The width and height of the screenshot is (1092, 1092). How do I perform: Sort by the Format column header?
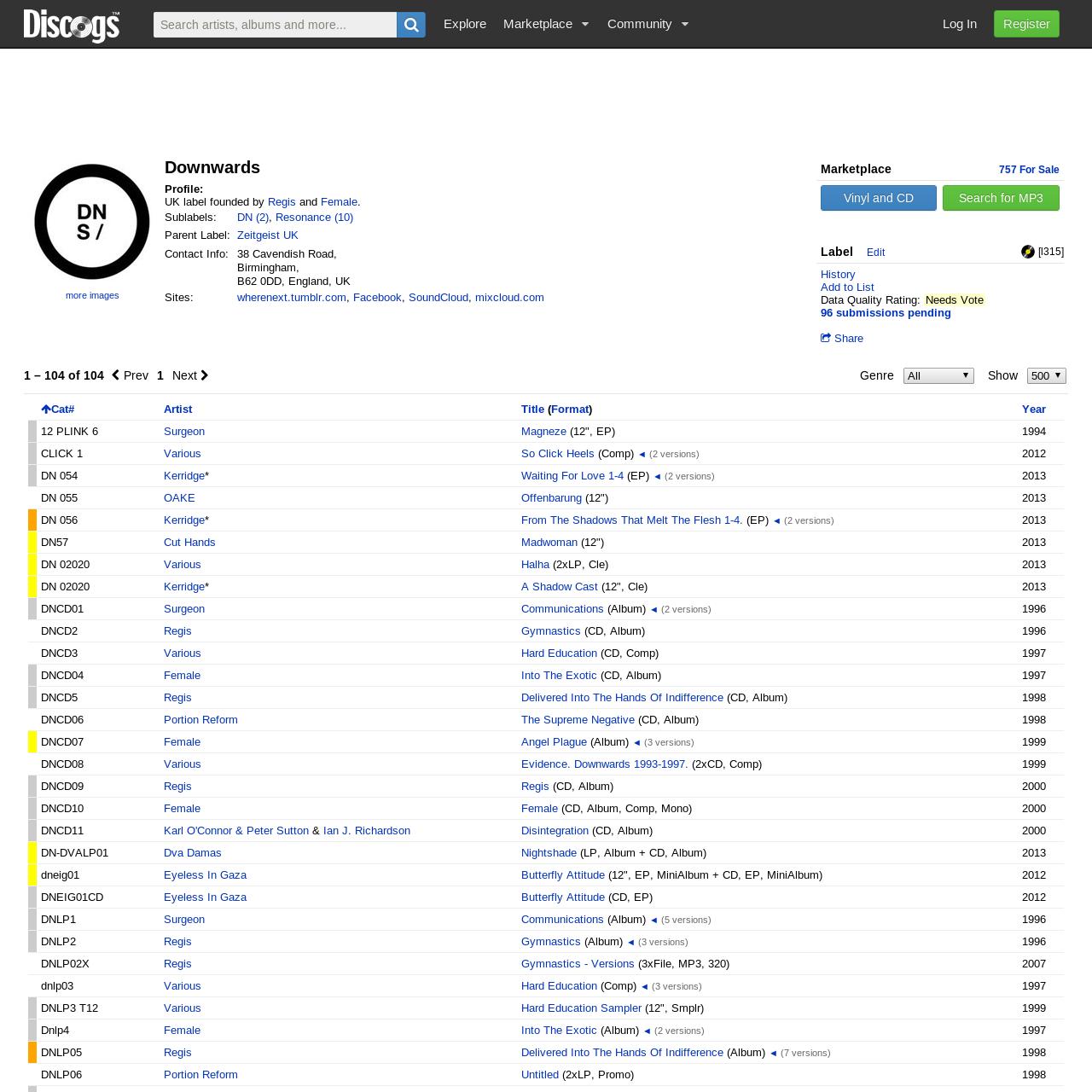pos(570,409)
